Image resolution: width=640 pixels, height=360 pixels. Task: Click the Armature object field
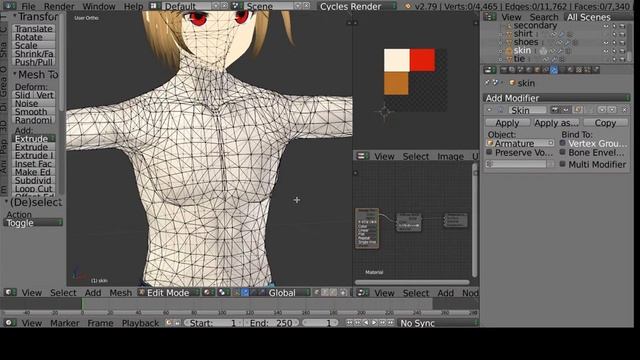point(520,143)
